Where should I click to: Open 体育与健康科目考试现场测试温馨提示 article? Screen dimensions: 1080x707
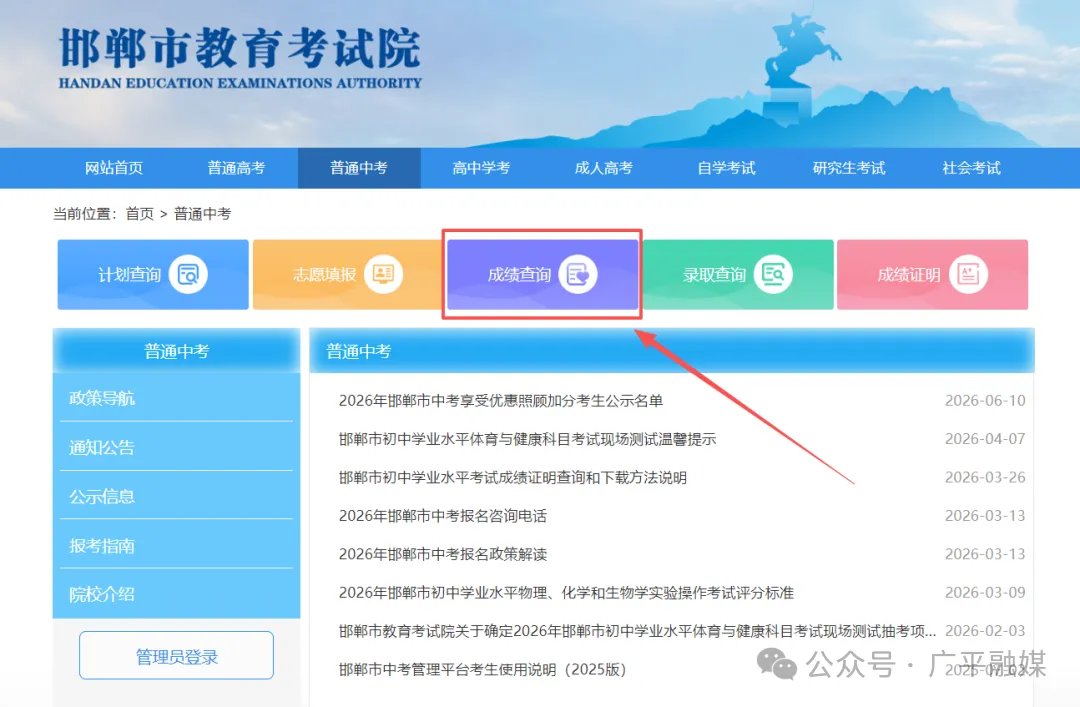pyautogui.click(x=528, y=439)
